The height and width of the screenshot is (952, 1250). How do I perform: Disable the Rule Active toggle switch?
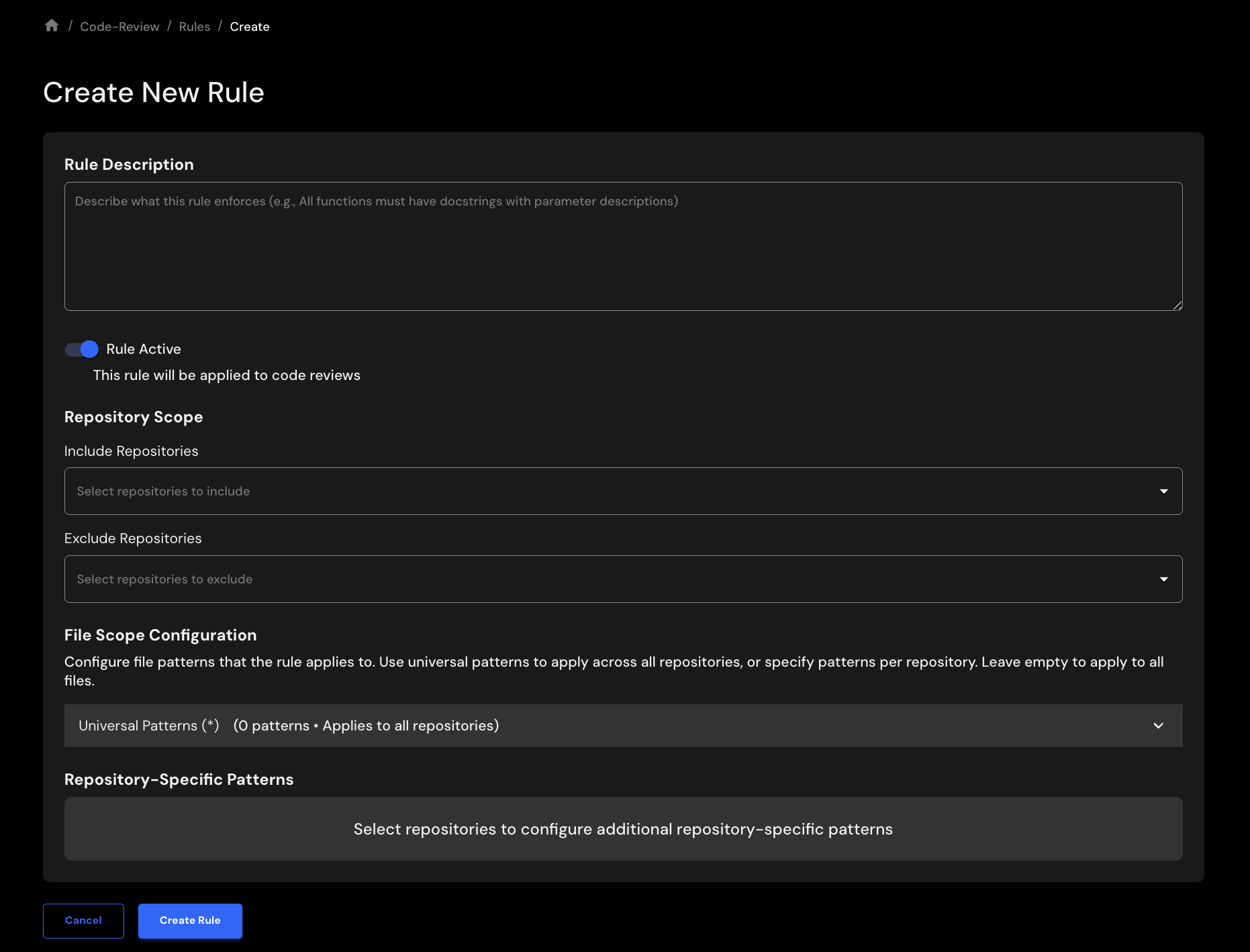point(82,349)
